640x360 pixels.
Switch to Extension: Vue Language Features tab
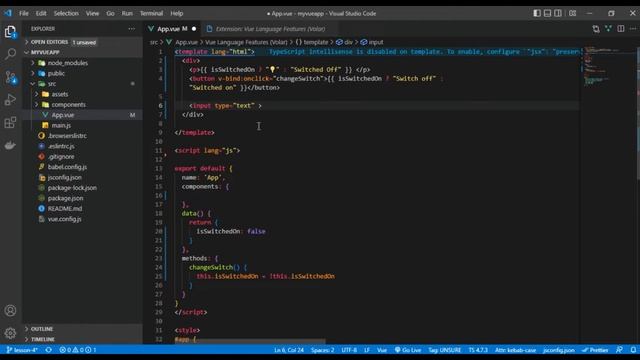coord(270,29)
